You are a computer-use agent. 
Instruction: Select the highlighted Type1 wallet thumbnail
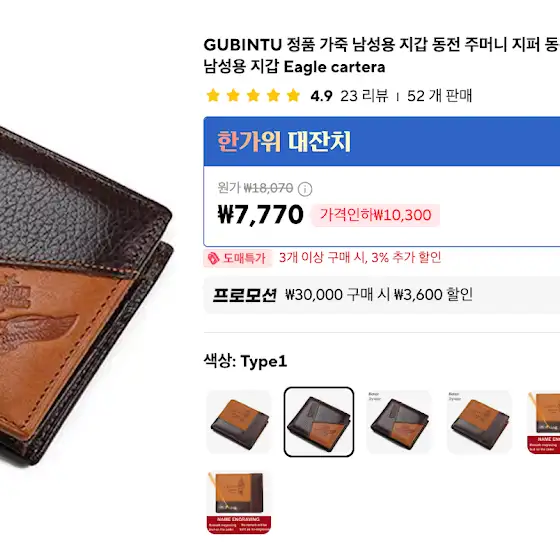tap(319, 422)
